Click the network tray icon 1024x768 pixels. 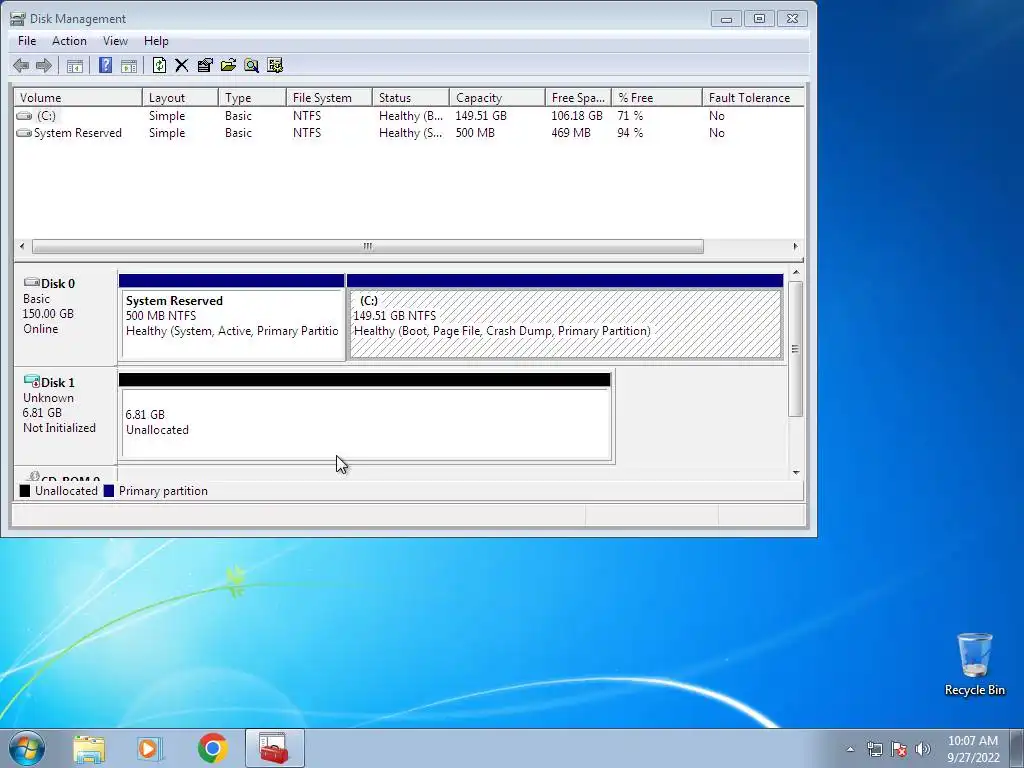(874, 749)
